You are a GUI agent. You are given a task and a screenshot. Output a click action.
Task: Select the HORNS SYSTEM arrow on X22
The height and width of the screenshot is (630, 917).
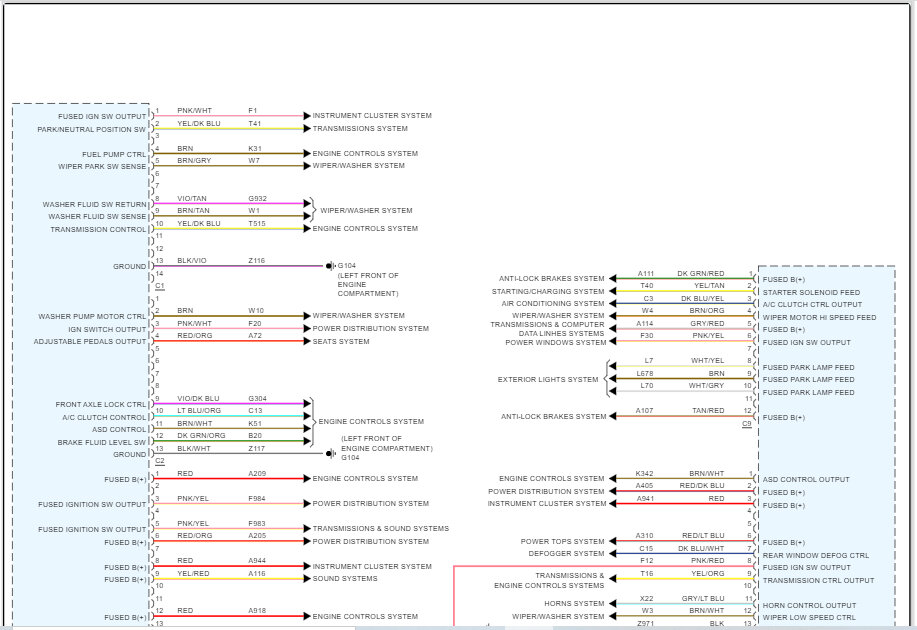pyautogui.click(x=613, y=603)
